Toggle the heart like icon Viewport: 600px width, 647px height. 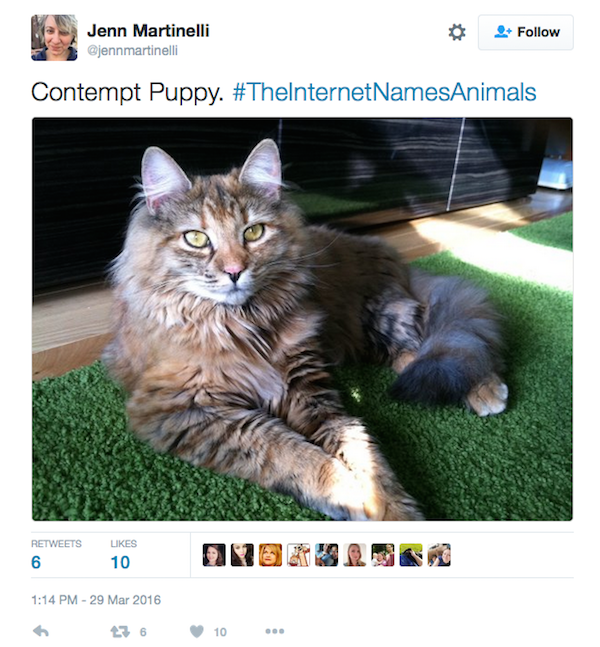point(197,631)
